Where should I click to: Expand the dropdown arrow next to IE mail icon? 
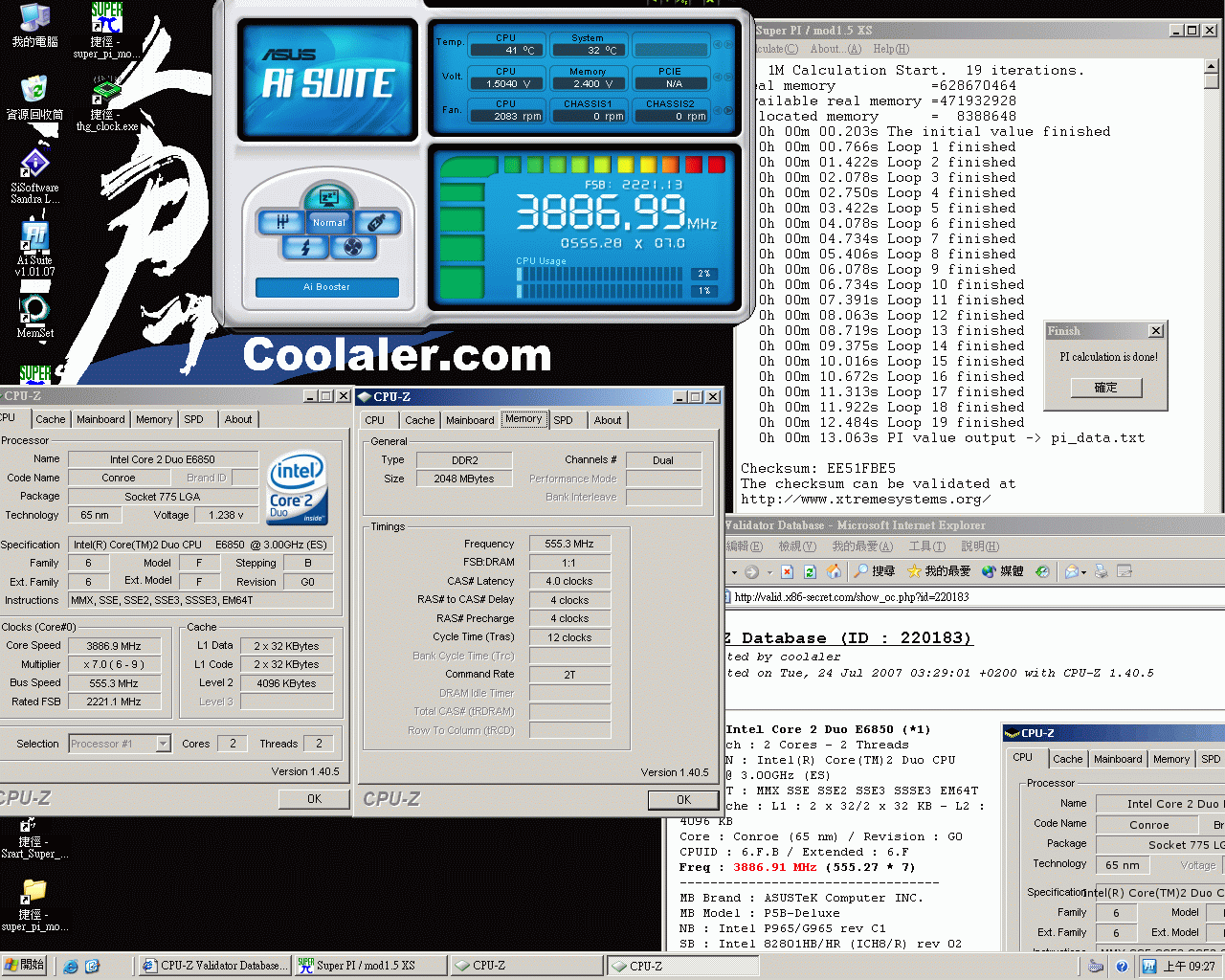click(x=1083, y=572)
